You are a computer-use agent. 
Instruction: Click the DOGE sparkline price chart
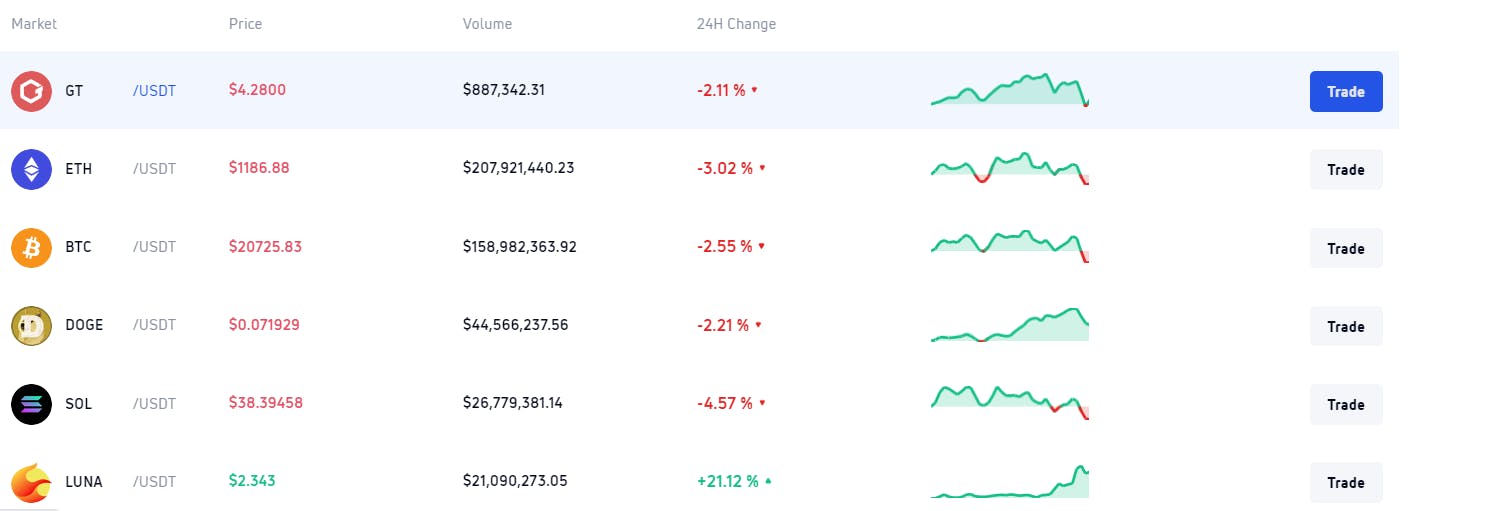pos(1009,326)
